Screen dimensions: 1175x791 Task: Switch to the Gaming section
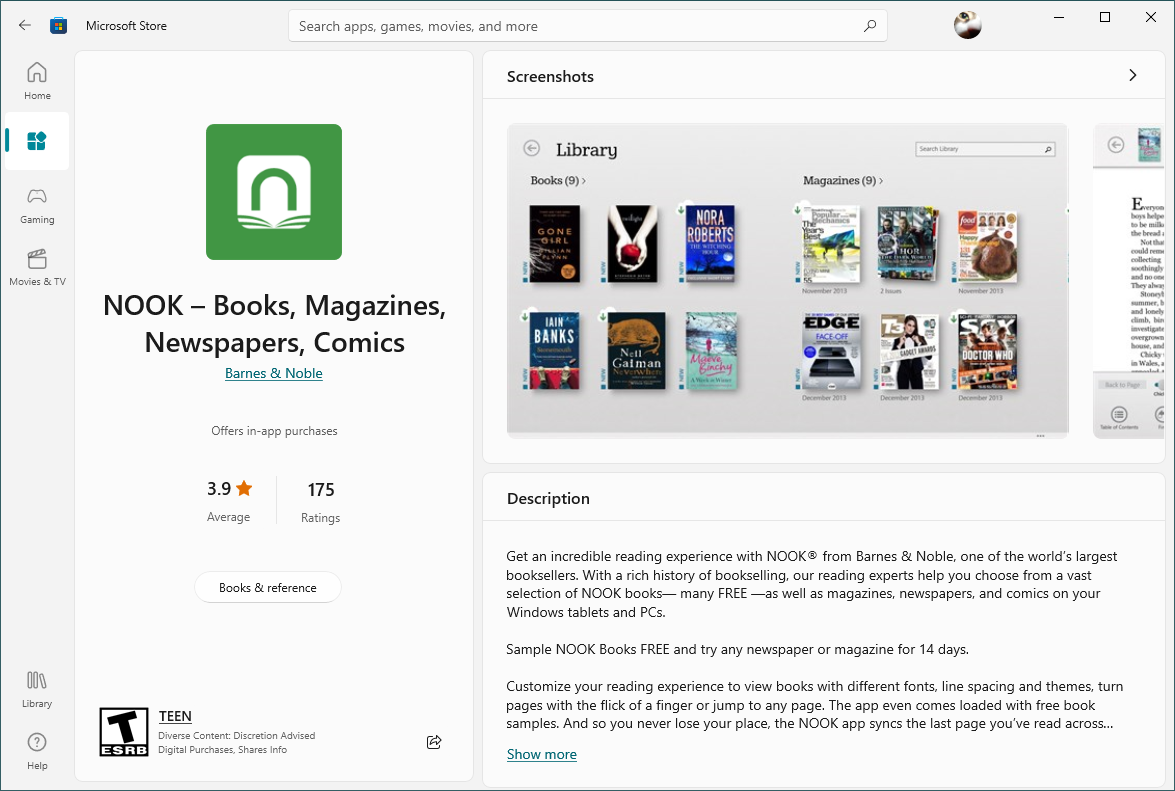point(37,206)
